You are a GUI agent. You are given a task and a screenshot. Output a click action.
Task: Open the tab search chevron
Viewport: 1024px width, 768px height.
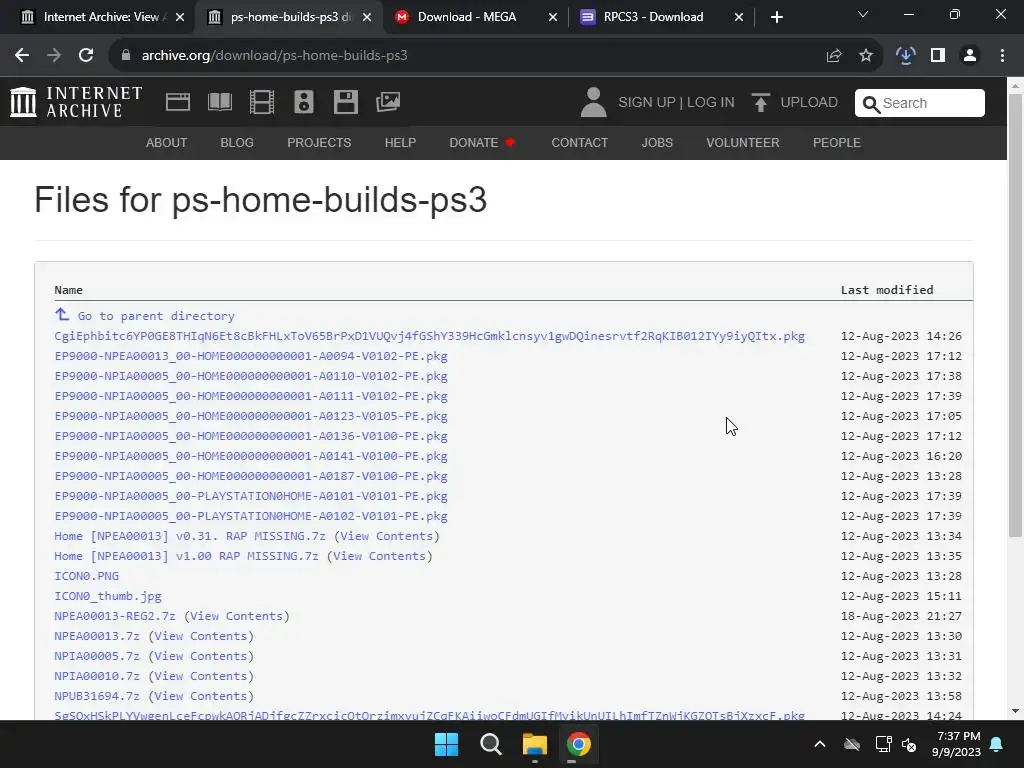(863, 14)
